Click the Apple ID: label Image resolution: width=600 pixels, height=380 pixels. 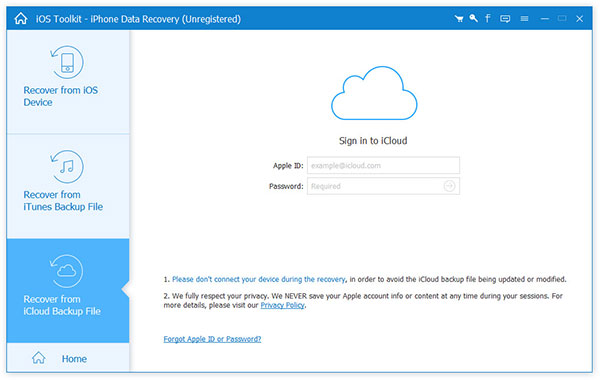288,166
